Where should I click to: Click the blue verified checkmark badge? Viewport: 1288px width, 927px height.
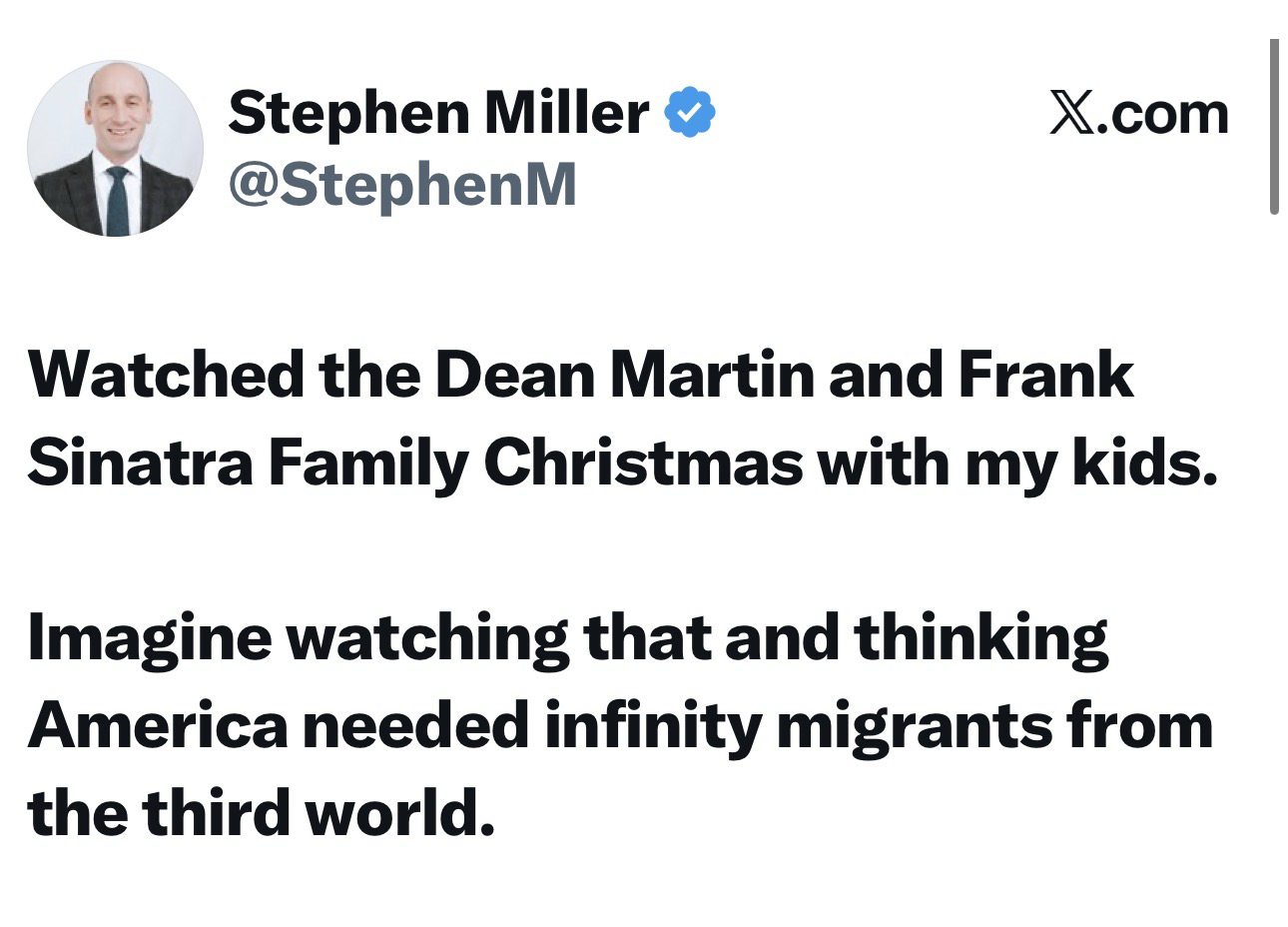tap(690, 111)
